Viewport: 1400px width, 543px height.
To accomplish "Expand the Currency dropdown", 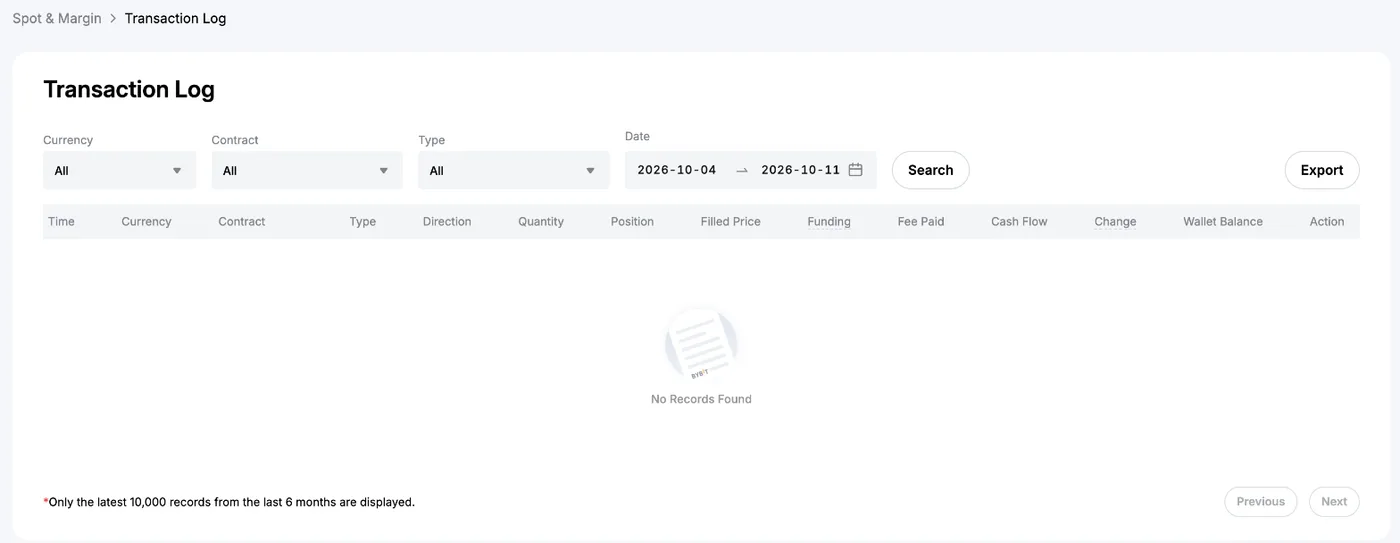I will click(x=120, y=170).
